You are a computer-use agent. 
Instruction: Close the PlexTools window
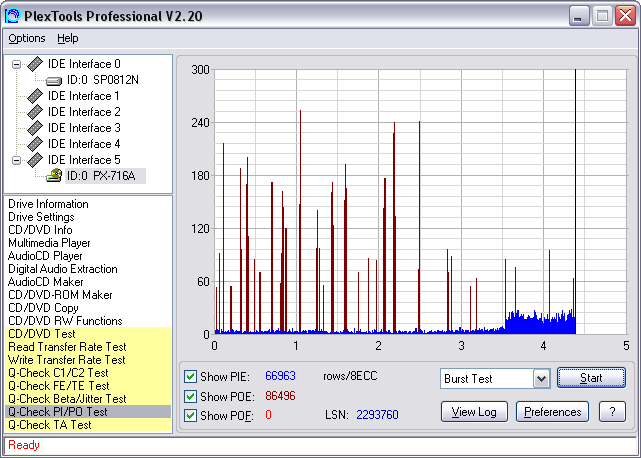click(625, 16)
